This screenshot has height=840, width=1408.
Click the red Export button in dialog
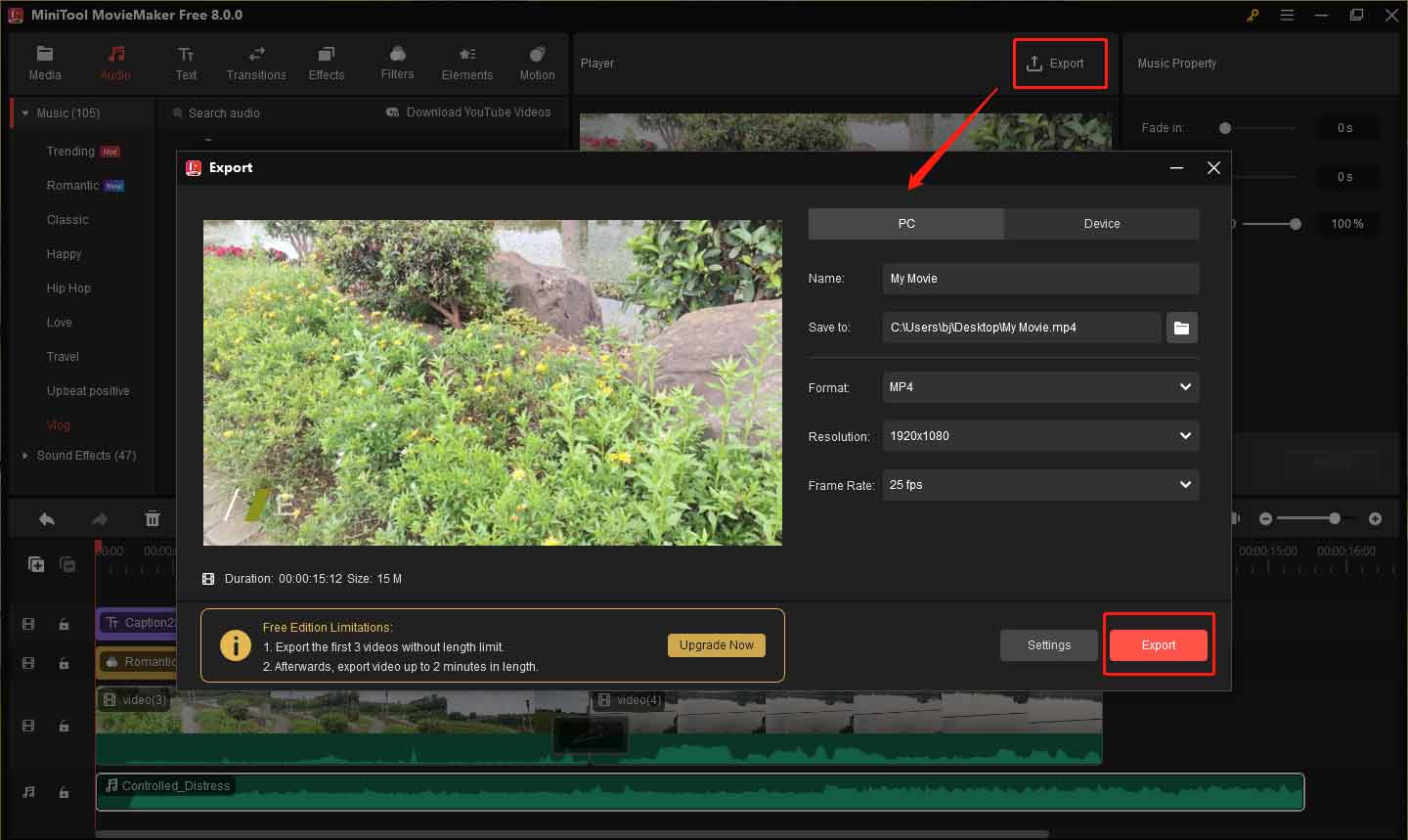pyautogui.click(x=1159, y=645)
